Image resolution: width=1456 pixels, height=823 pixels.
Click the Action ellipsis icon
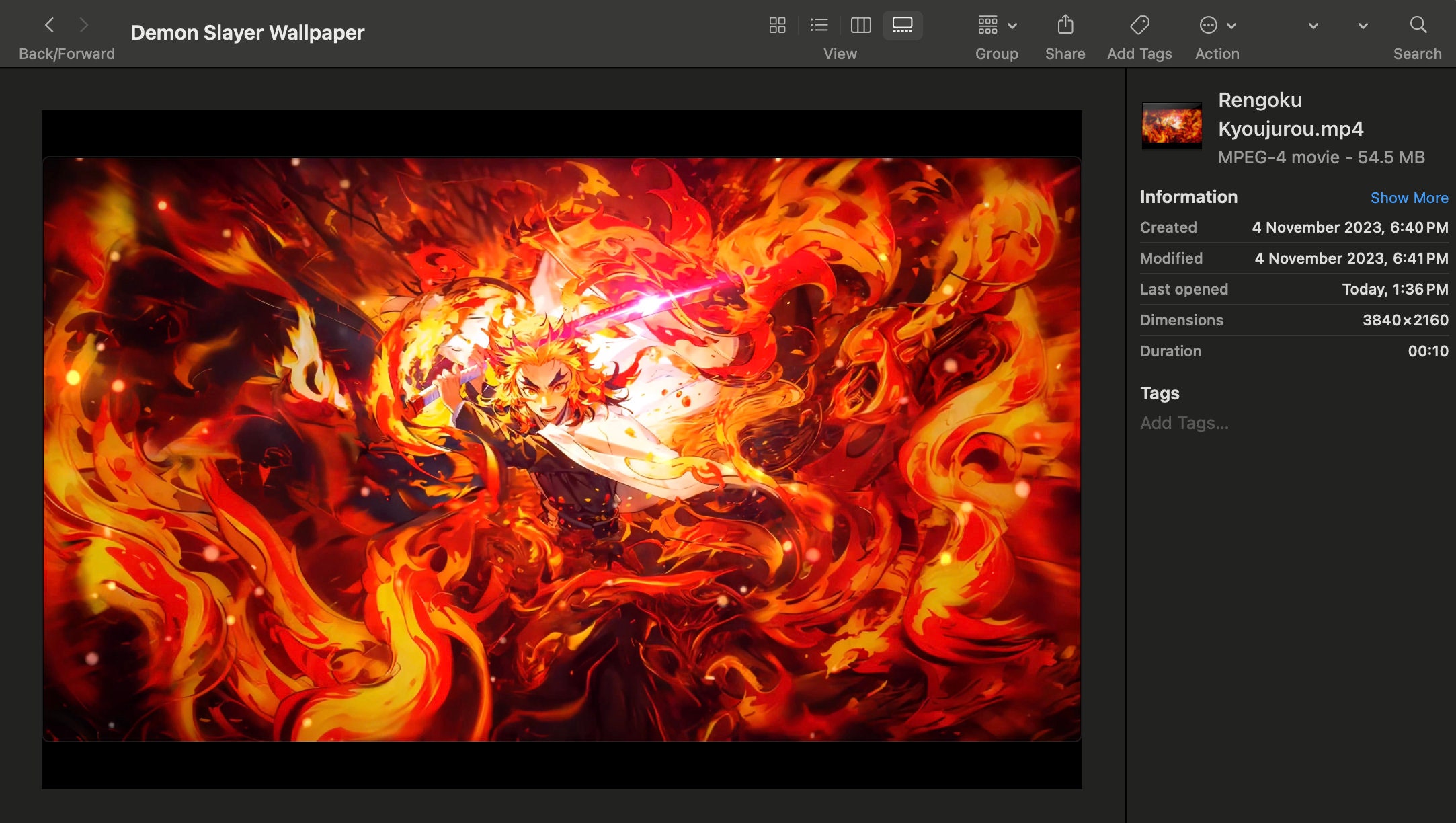1210,25
